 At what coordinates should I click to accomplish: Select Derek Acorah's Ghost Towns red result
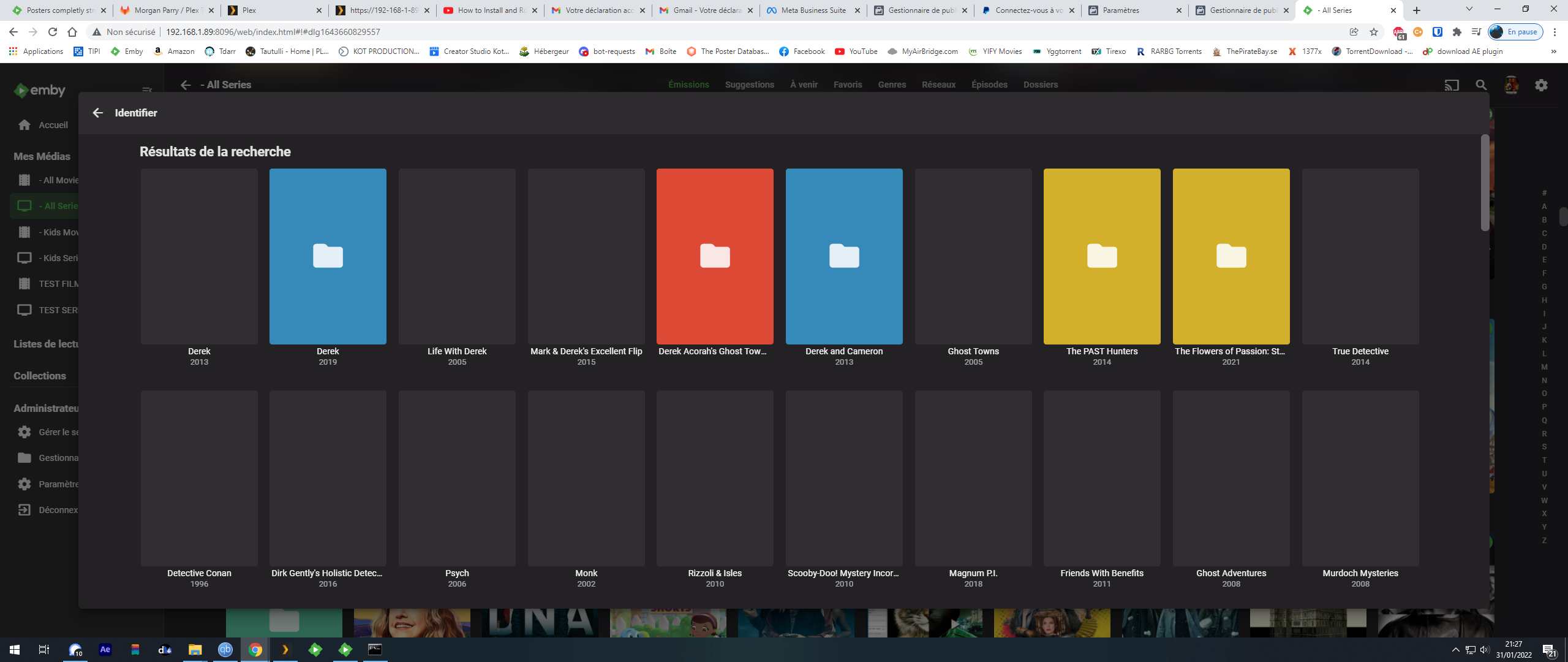715,256
